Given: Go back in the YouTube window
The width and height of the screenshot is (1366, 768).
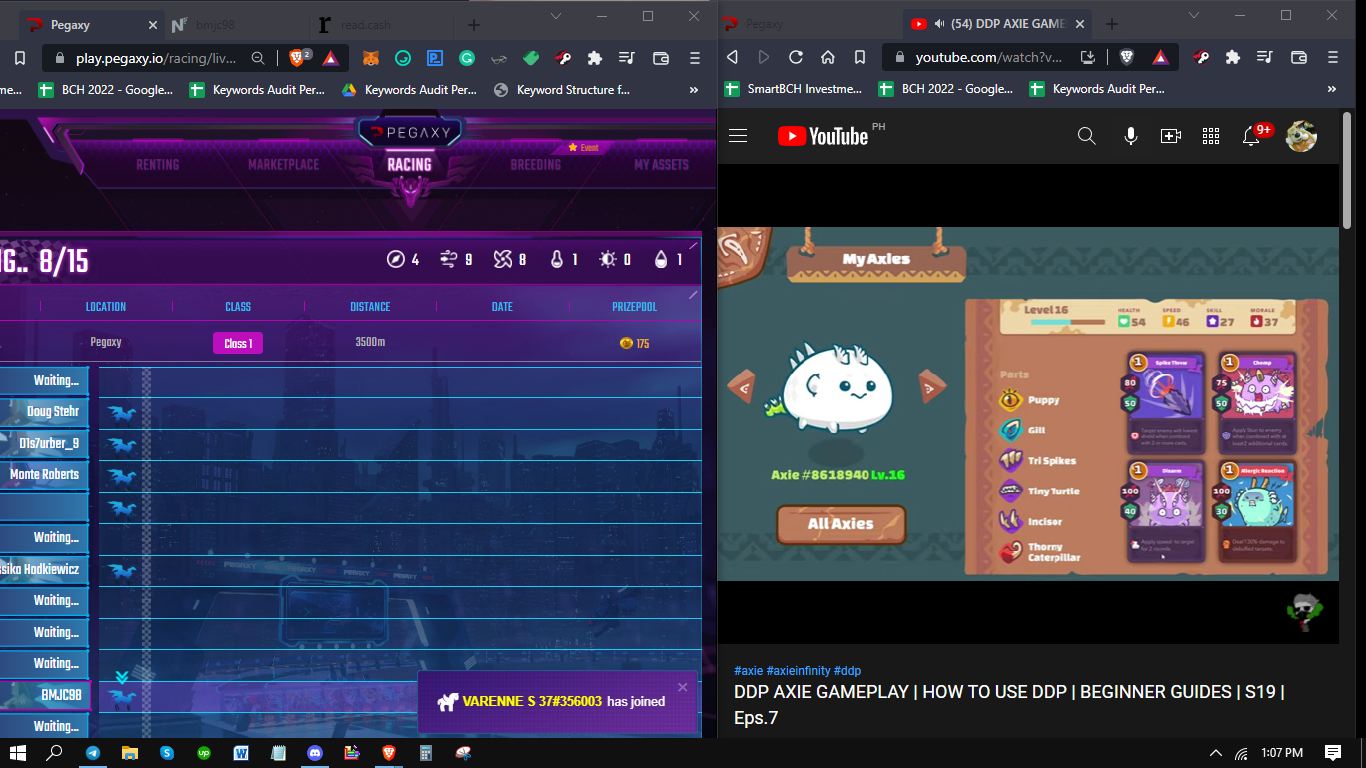Looking at the screenshot, I should coord(732,57).
